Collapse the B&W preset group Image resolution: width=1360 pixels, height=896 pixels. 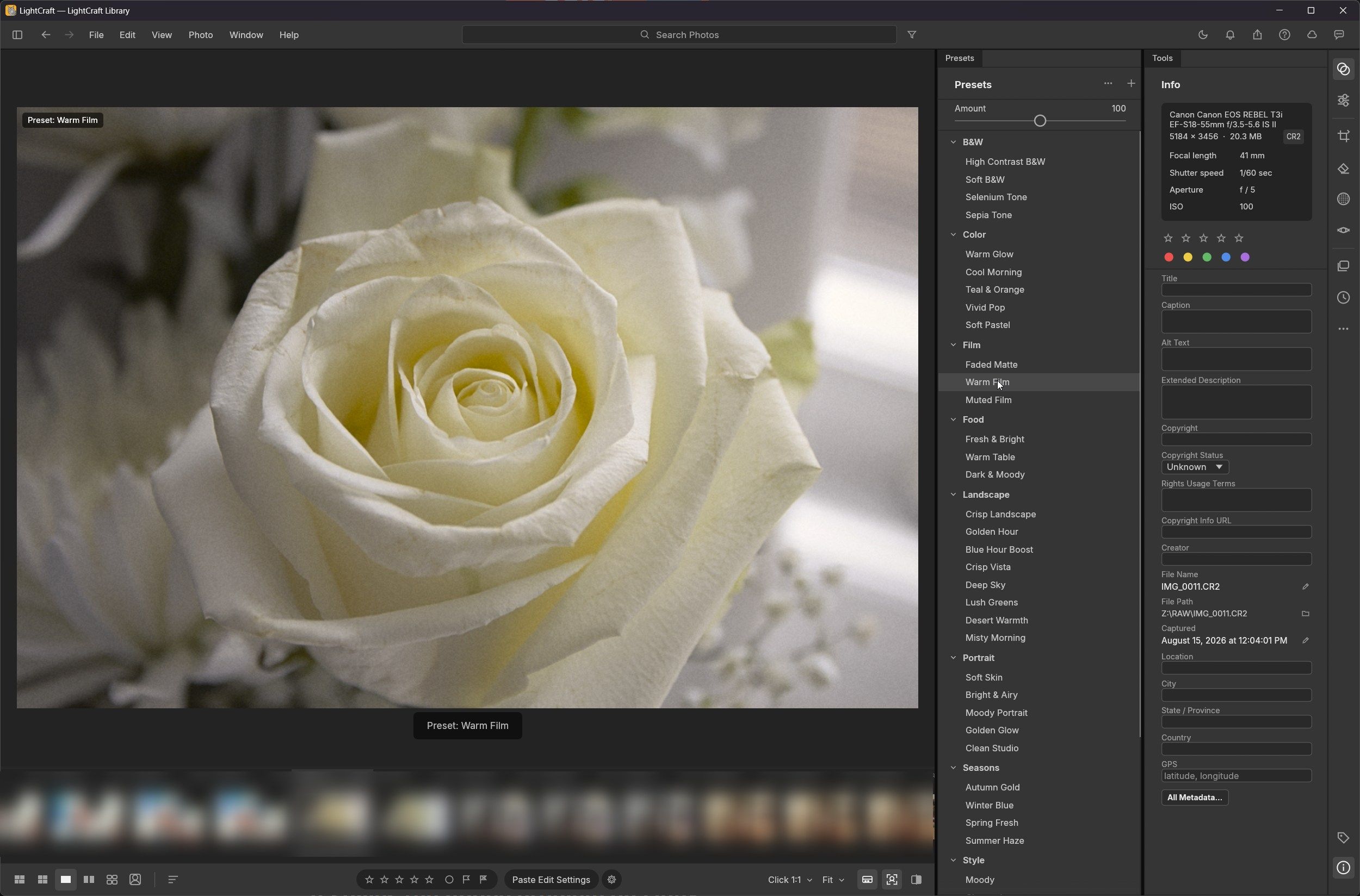953,141
